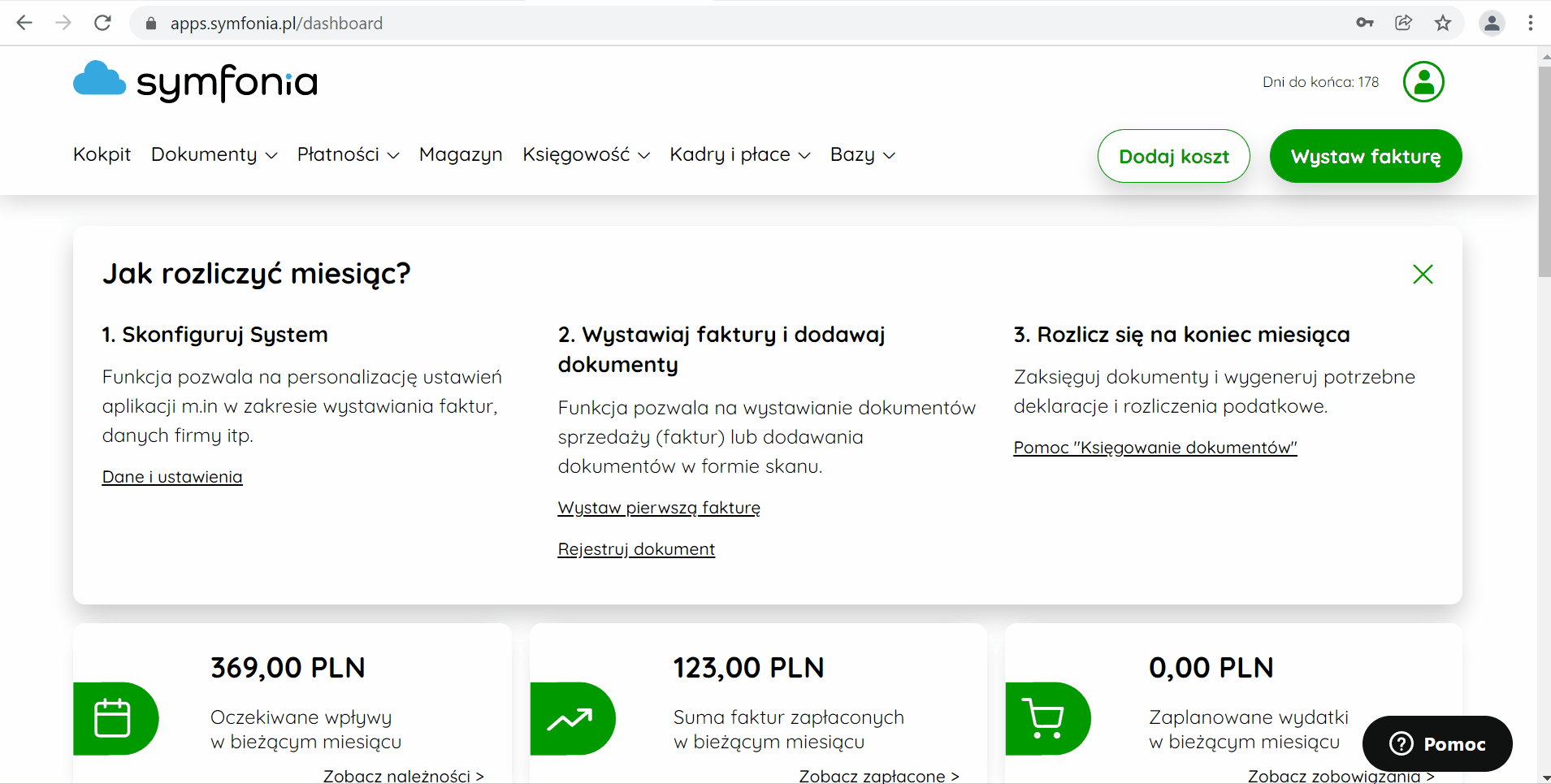The height and width of the screenshot is (784, 1551).
Task: Click the calendar icon for expected income
Action: 113,718
